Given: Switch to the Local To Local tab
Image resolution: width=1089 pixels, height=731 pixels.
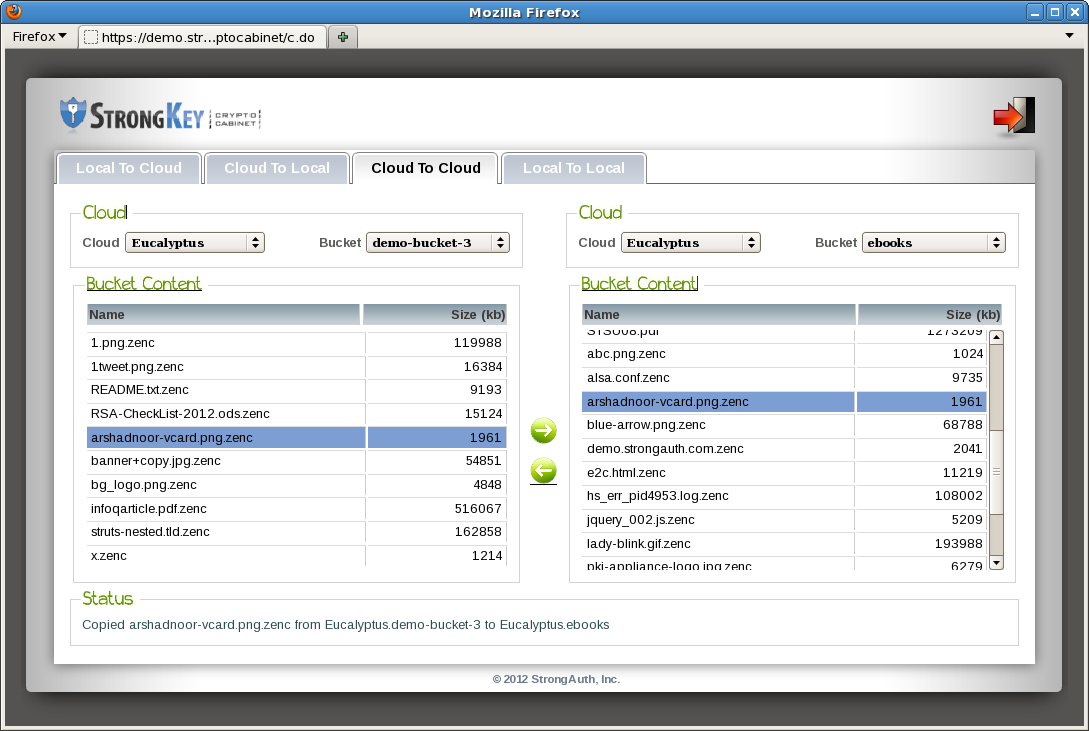Looking at the screenshot, I should [x=574, y=168].
